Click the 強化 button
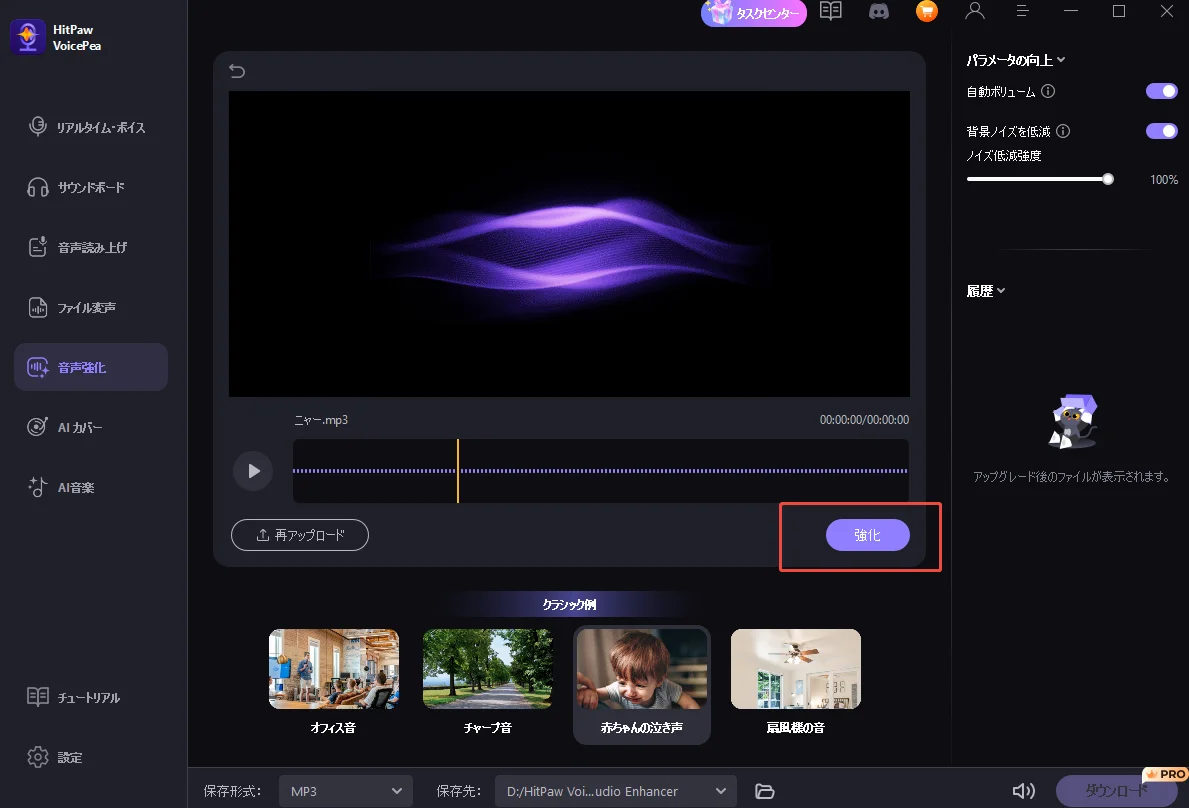The image size is (1189, 808). [867, 535]
